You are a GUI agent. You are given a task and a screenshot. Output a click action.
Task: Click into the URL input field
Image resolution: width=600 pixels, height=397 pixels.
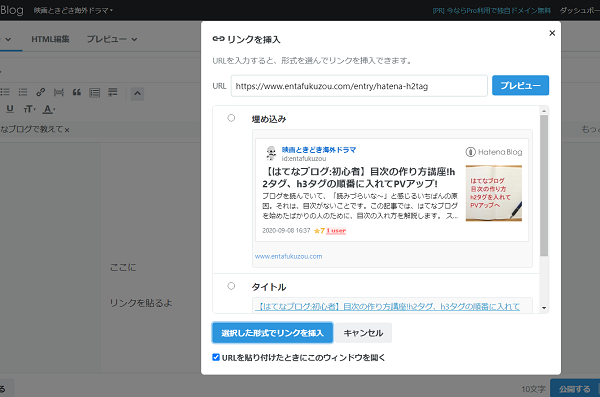coord(359,86)
